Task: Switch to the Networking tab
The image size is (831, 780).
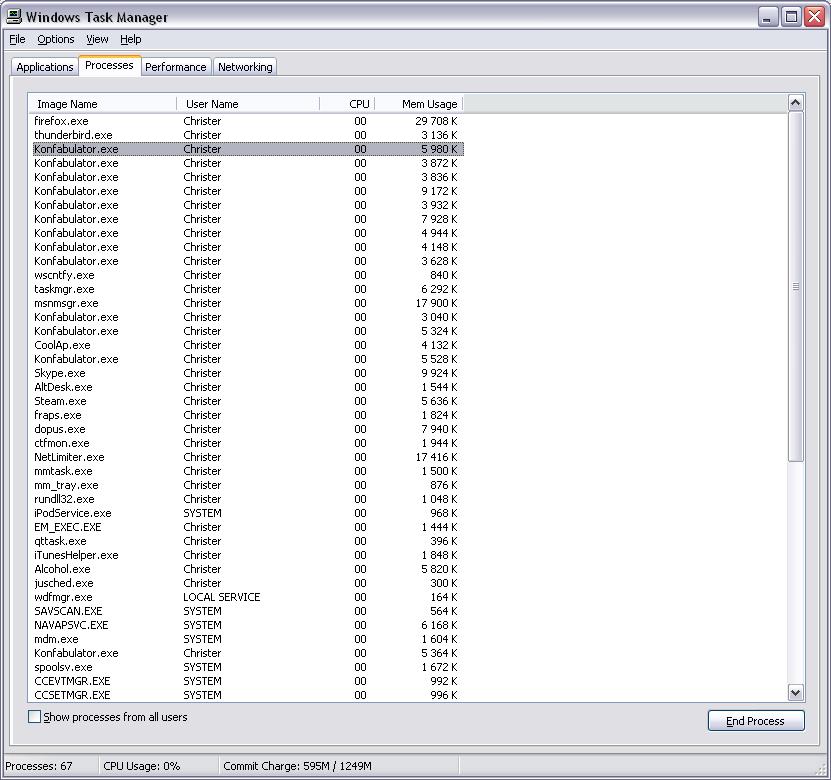Action: [245, 67]
